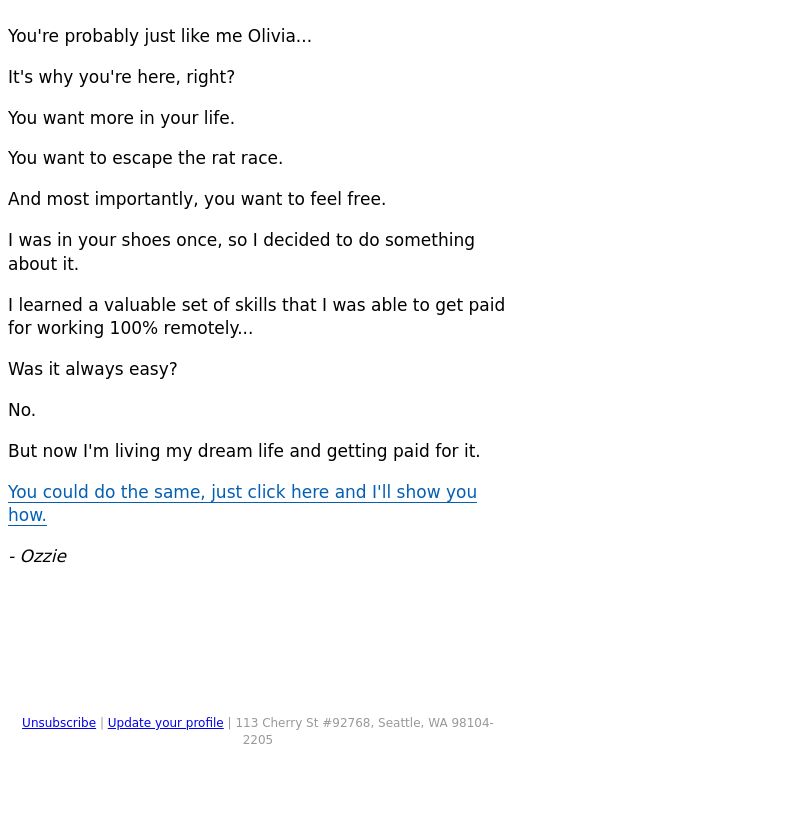The image size is (800, 827).
Task: Click the '100% remotely...' text
Action: tap(181, 328)
